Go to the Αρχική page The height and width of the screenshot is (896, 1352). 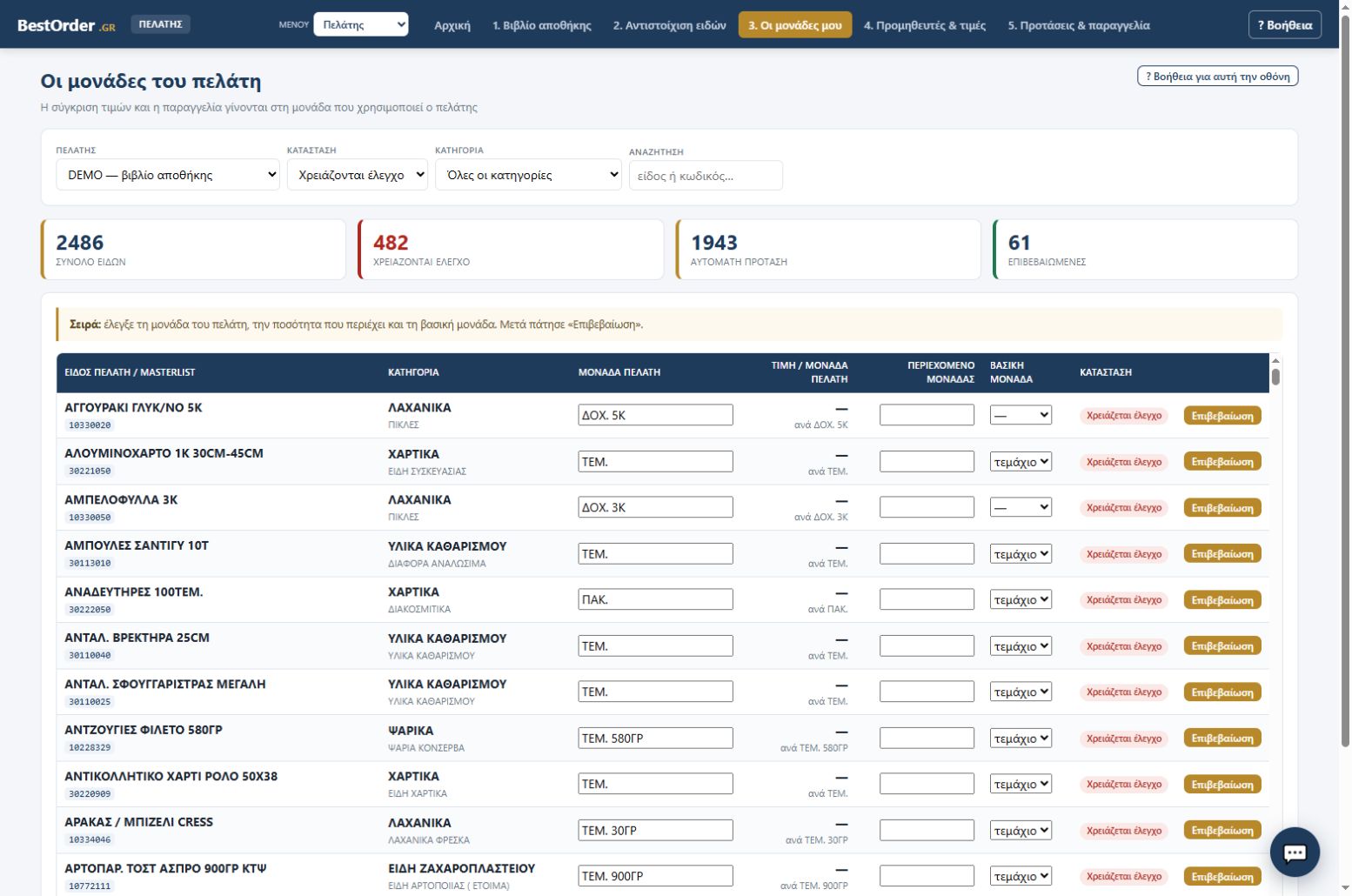452,25
